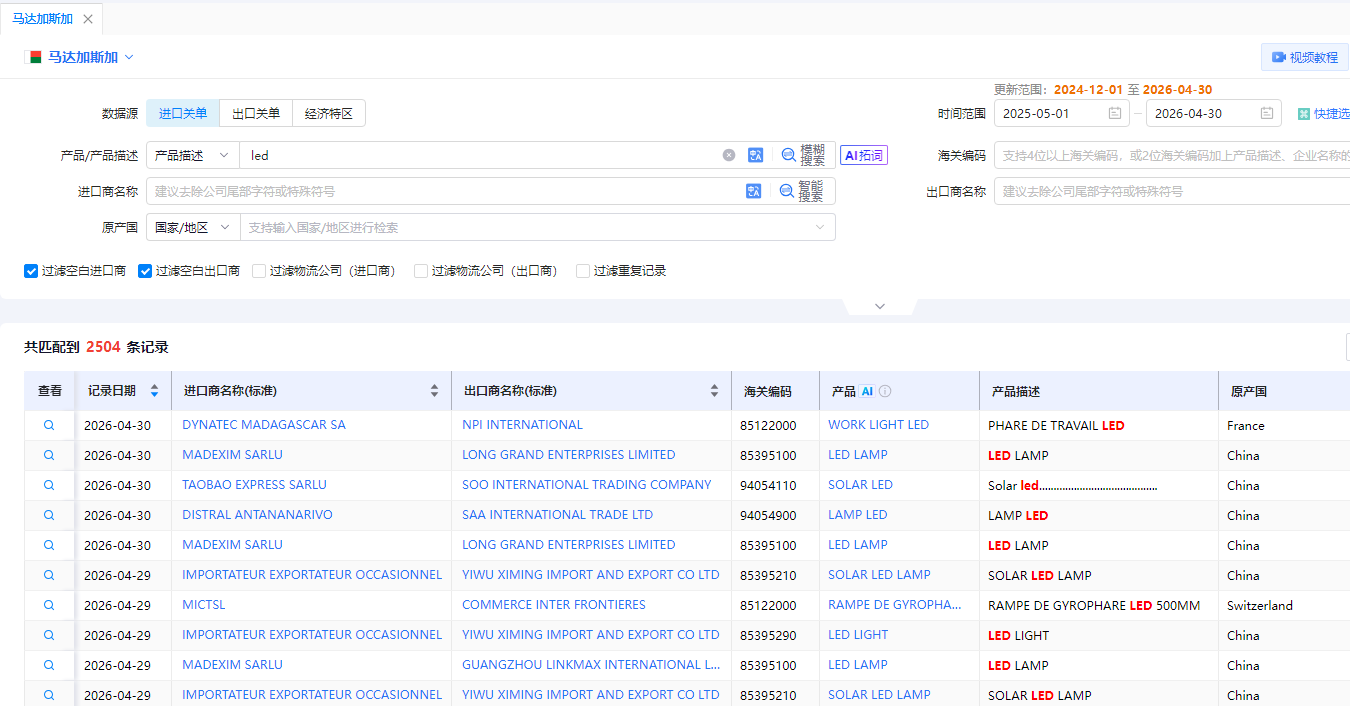
Task: Sort by 进口商名称(标准) column
Action: click(434, 391)
